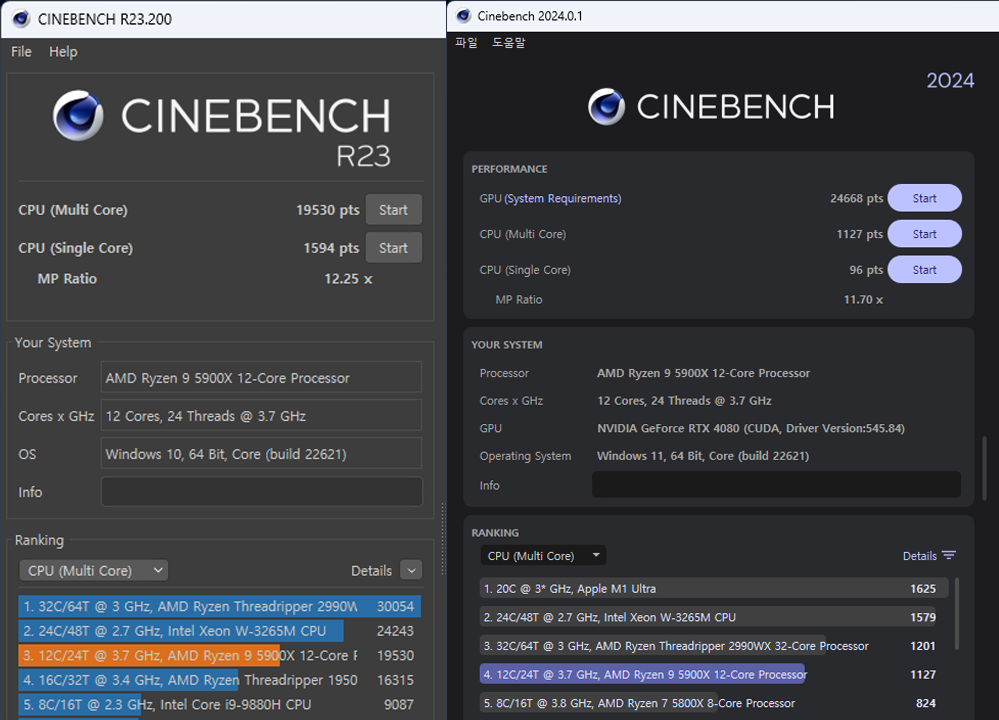
Task: Click the 2024 MP Ratio value 11.70 x
Action: [x=863, y=299]
